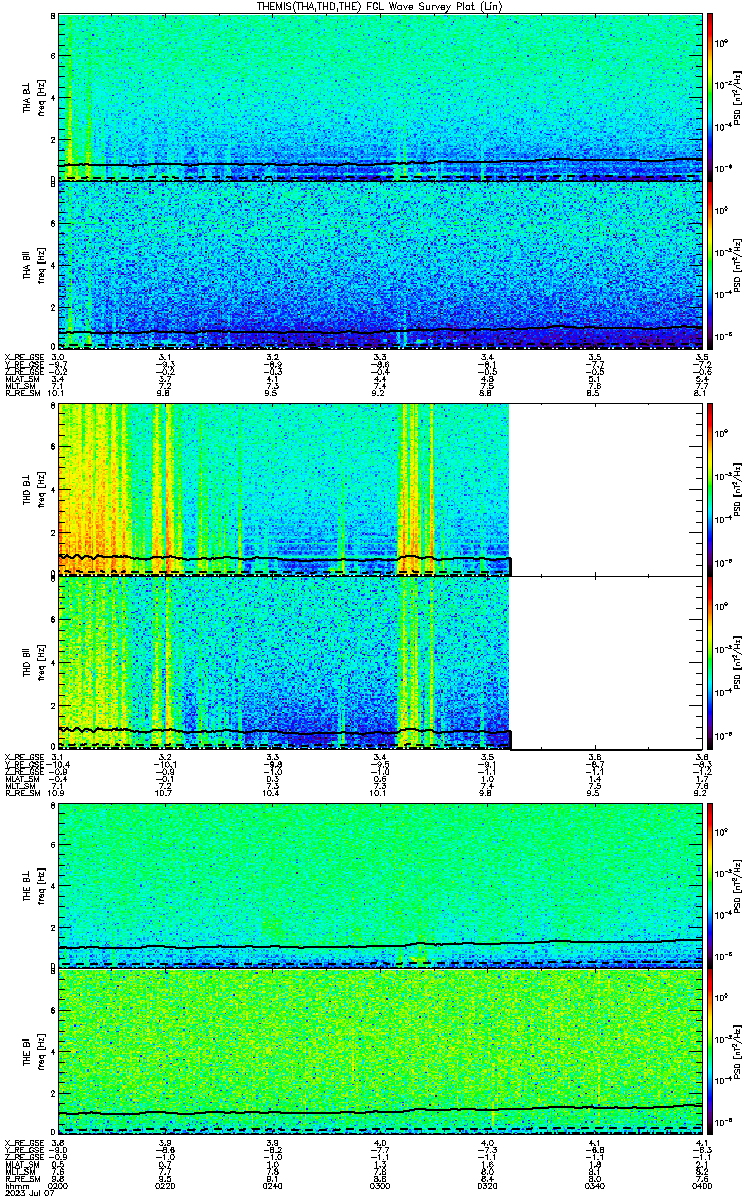Click the THE B-parallel PSD color bar

(710, 1052)
